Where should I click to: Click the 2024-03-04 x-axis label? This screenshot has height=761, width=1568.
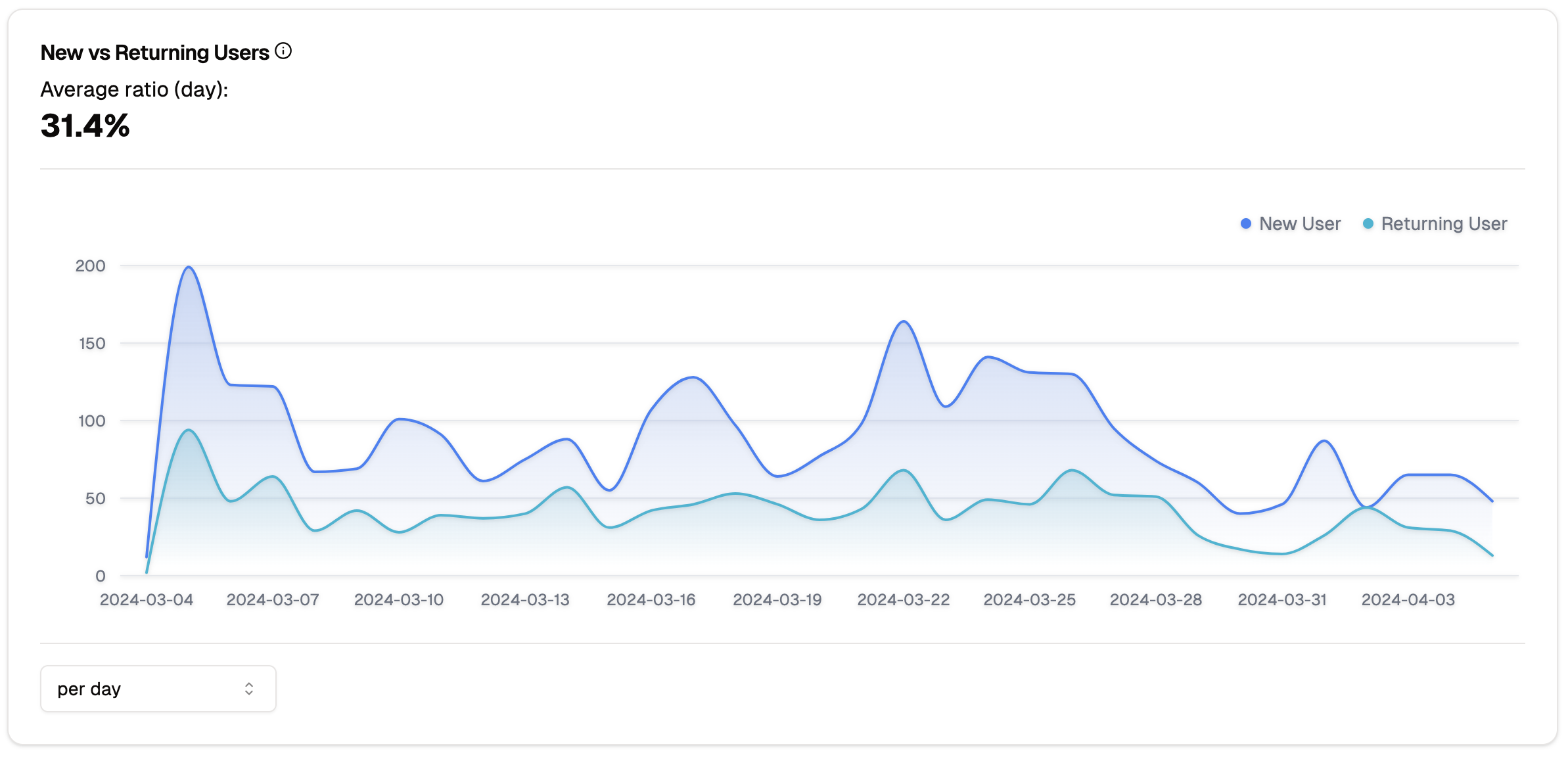147,600
